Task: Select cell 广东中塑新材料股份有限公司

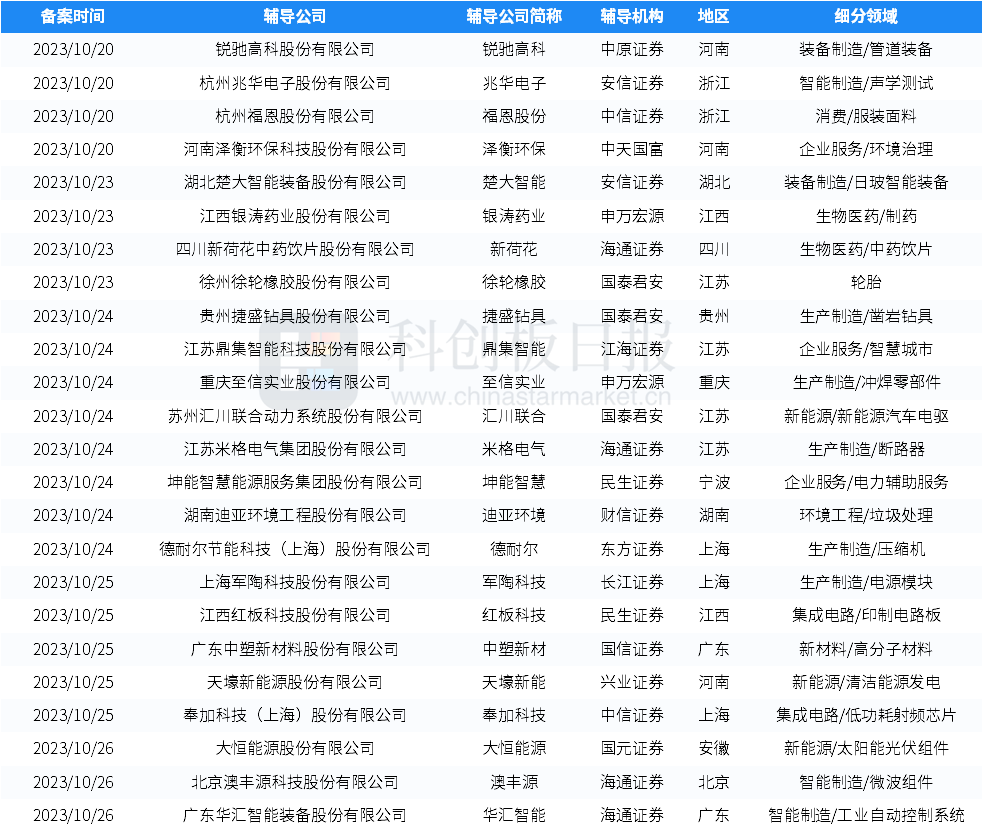Action: pyautogui.click(x=295, y=649)
